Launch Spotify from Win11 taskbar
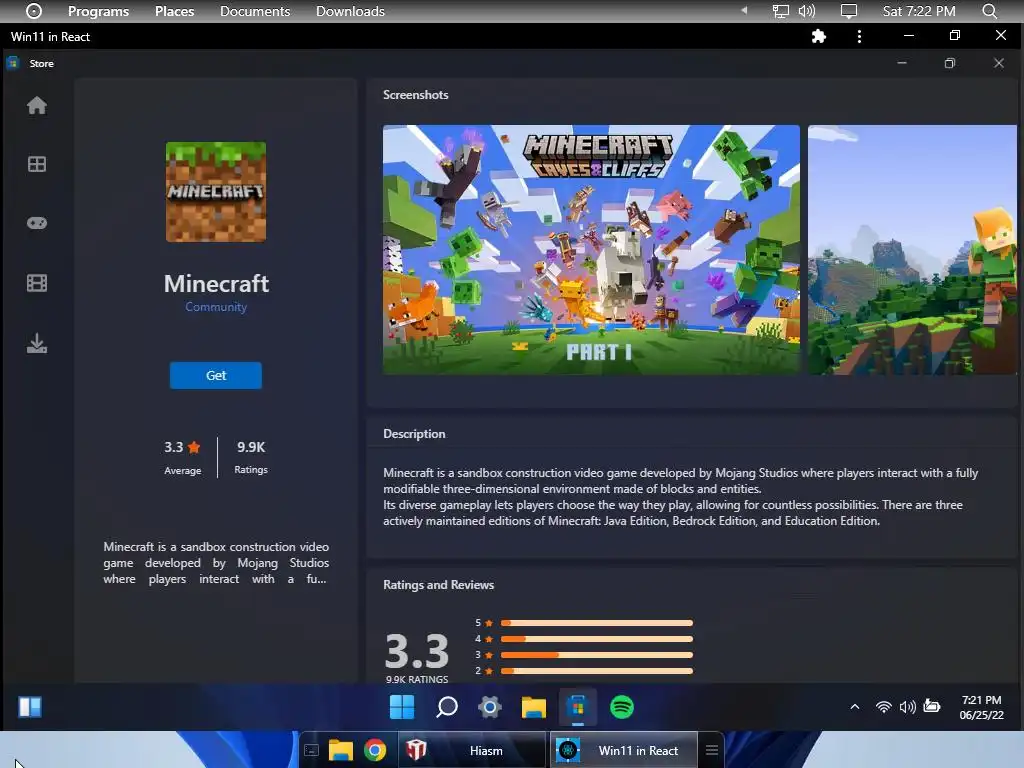The image size is (1024, 768). 622,707
